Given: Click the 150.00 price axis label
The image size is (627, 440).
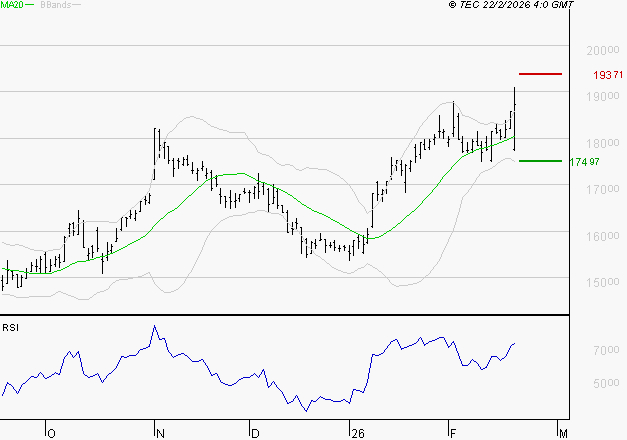Looking at the screenshot, I should point(603,282).
